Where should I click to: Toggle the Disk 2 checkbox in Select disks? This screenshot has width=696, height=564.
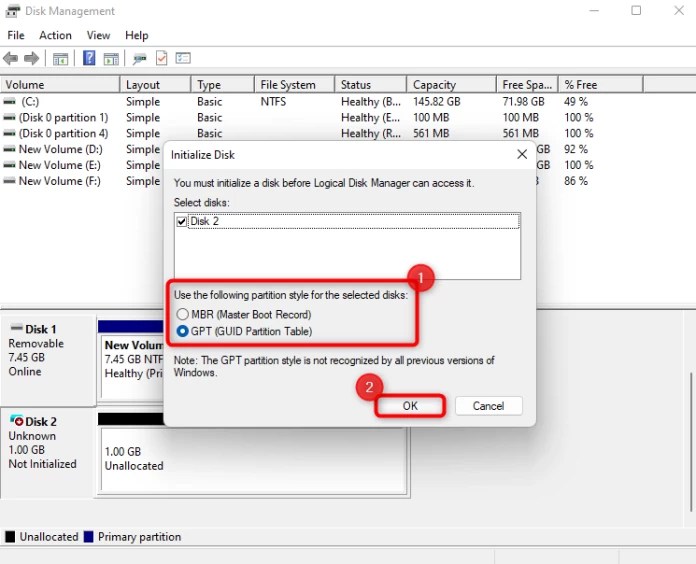click(181, 221)
